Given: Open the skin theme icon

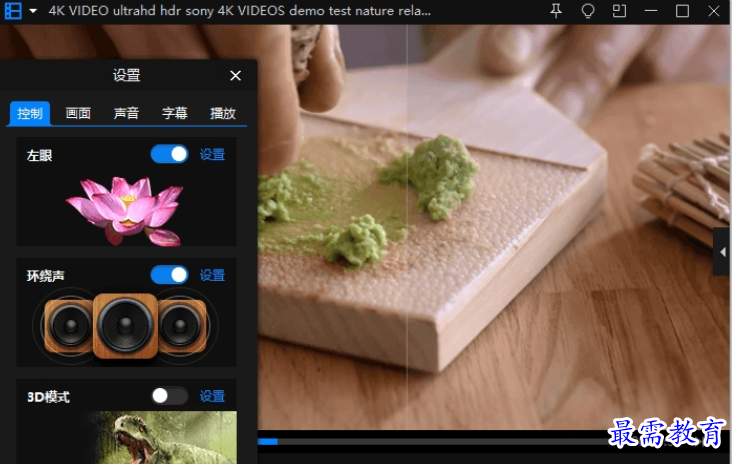Looking at the screenshot, I should tap(588, 11).
